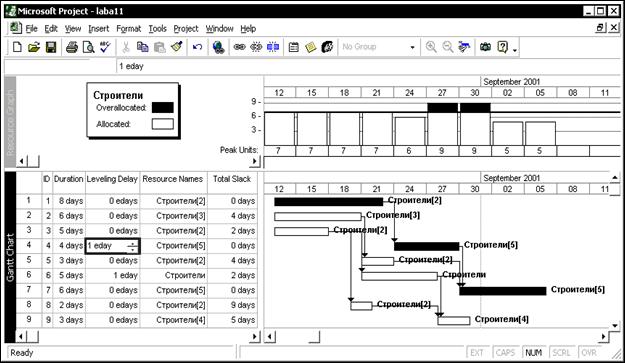
Task: Select the '8 days' duration cell
Action: (x=69, y=201)
